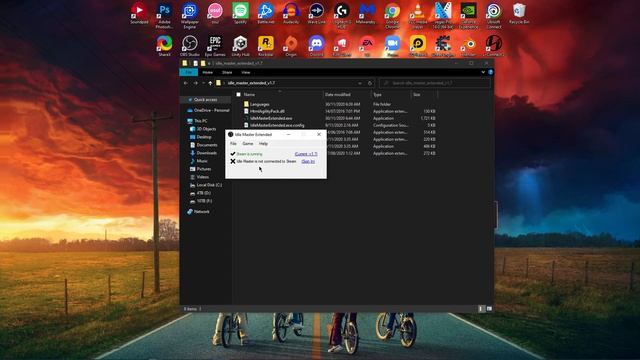Switch to Home ribbon tab in Explorer
Image resolution: width=640 pixels, height=360 pixels.
(208, 72)
